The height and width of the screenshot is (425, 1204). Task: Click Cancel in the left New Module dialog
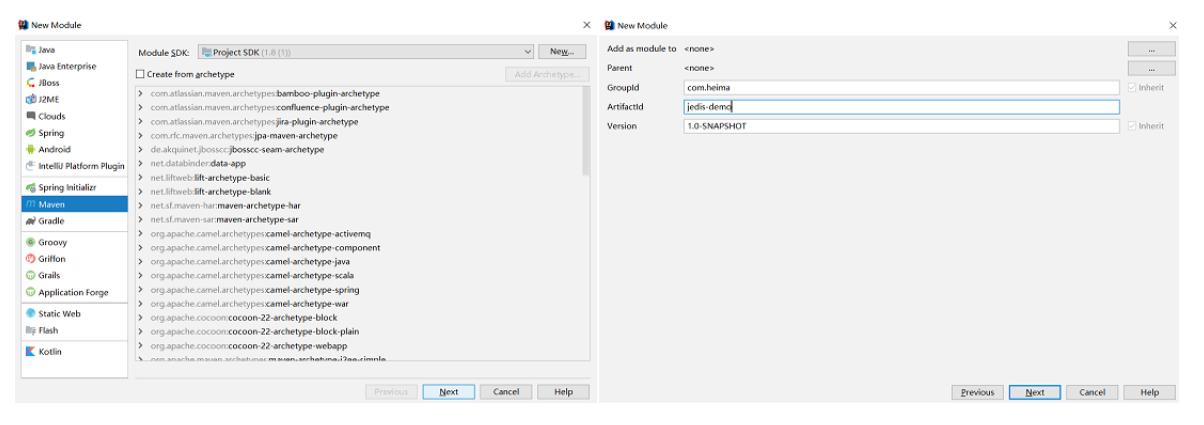coord(506,392)
